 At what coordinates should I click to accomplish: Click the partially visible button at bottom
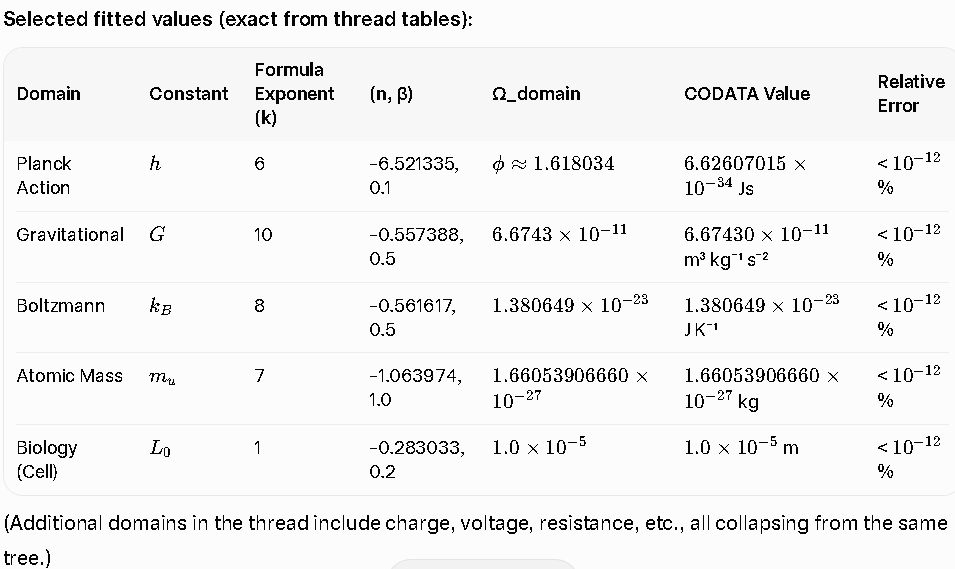pyautogui.click(x=482, y=564)
